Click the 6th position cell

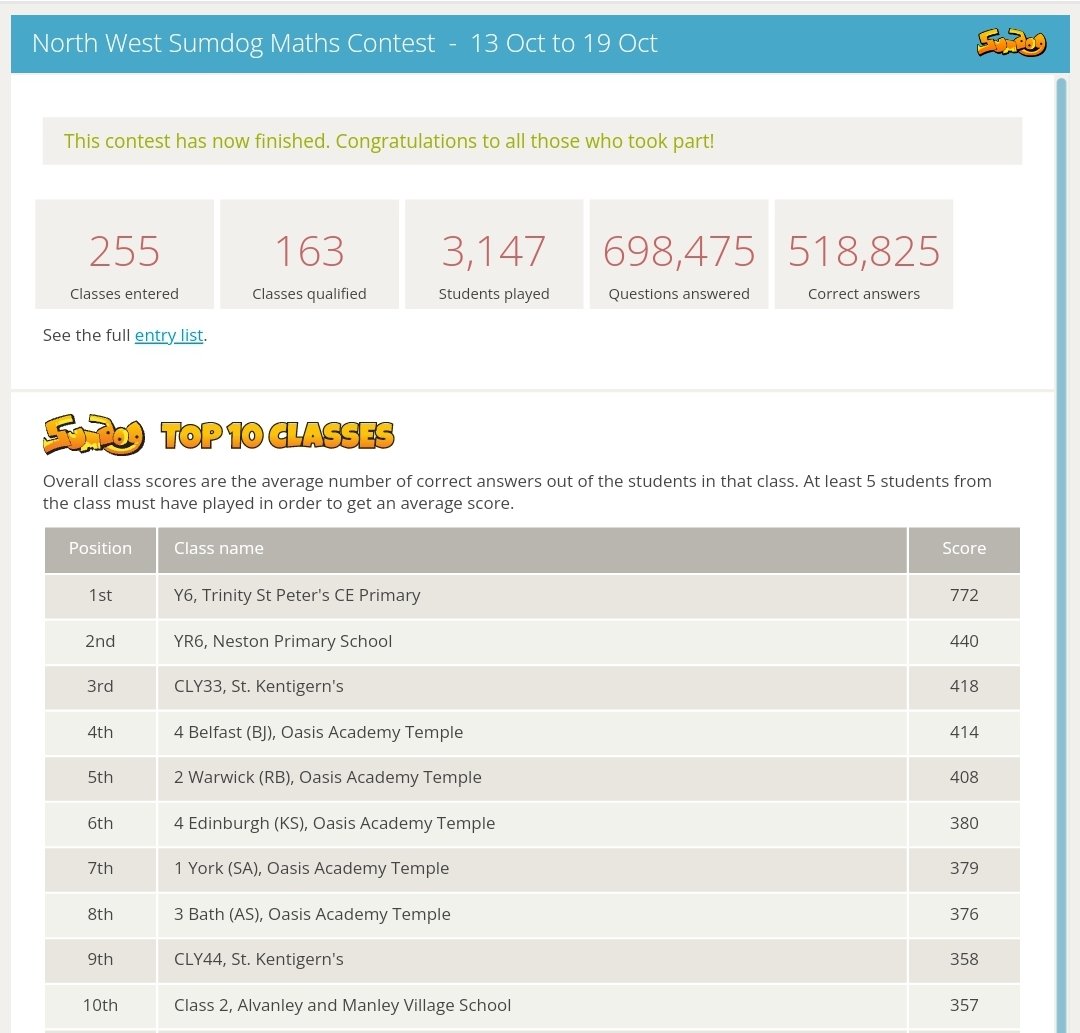pyautogui.click(x=101, y=824)
